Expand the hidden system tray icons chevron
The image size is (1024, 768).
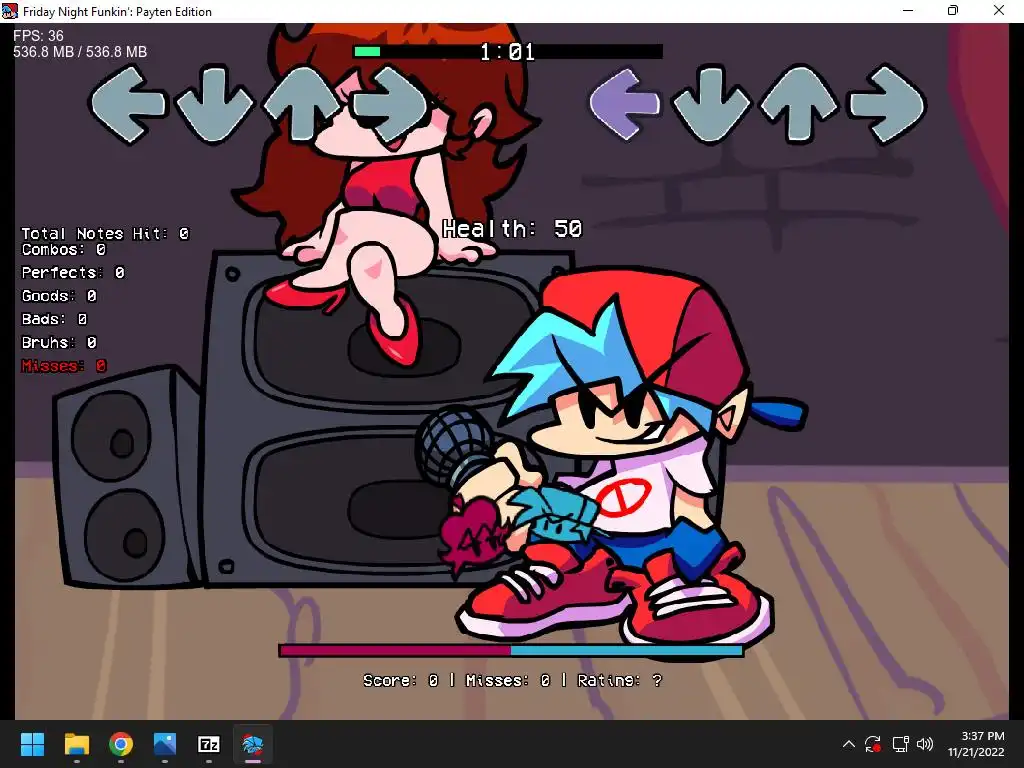(848, 744)
